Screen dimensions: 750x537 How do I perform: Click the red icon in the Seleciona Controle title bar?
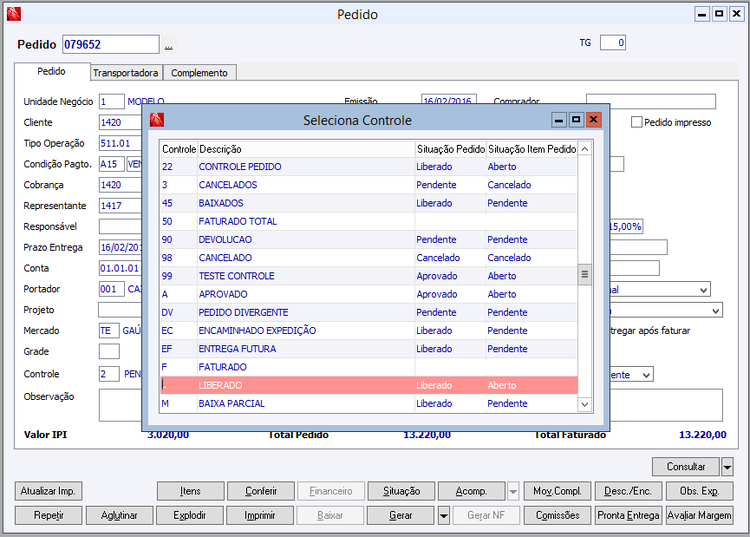(x=157, y=120)
